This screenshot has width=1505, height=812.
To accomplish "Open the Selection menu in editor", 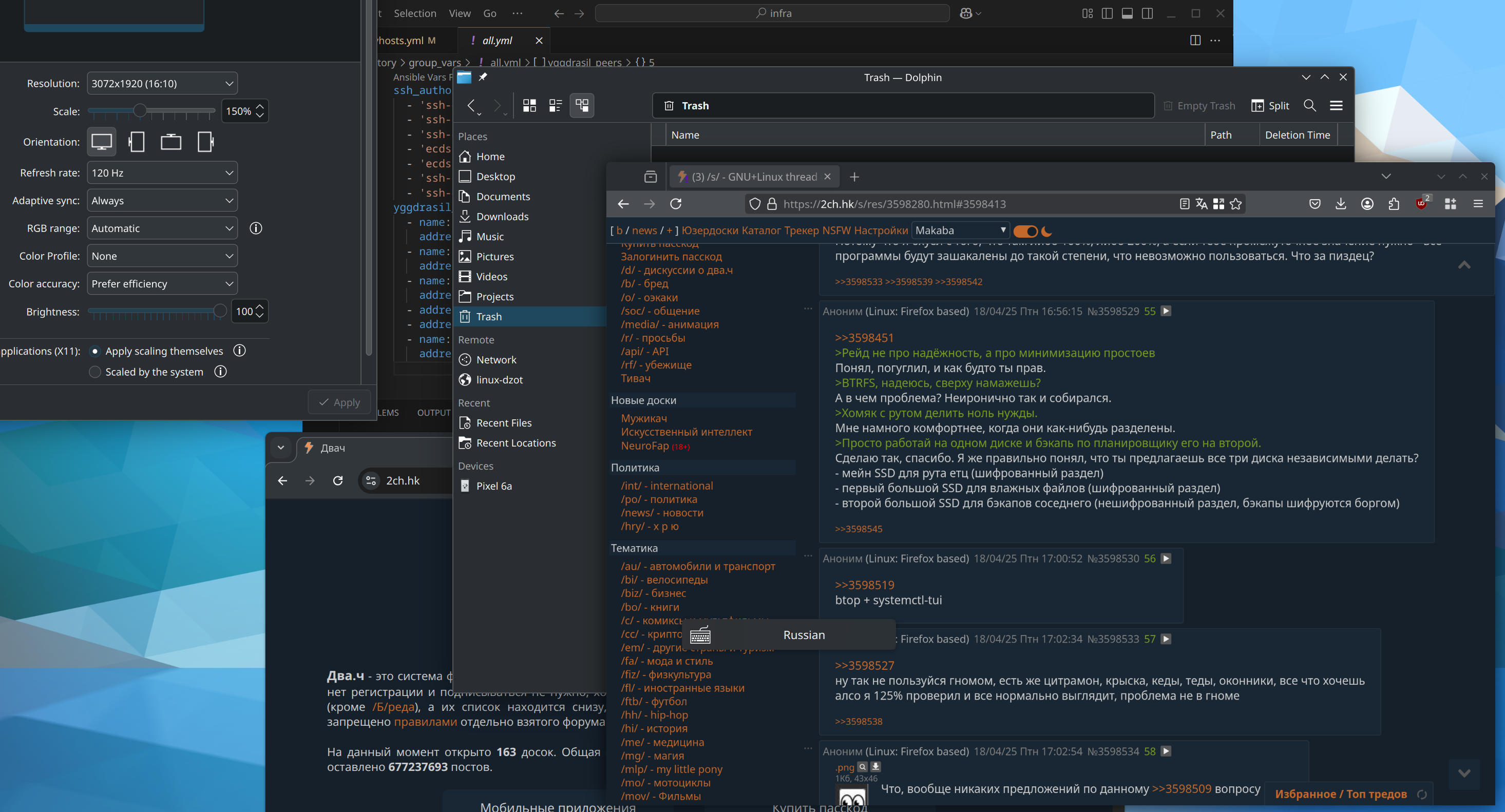I will [414, 13].
